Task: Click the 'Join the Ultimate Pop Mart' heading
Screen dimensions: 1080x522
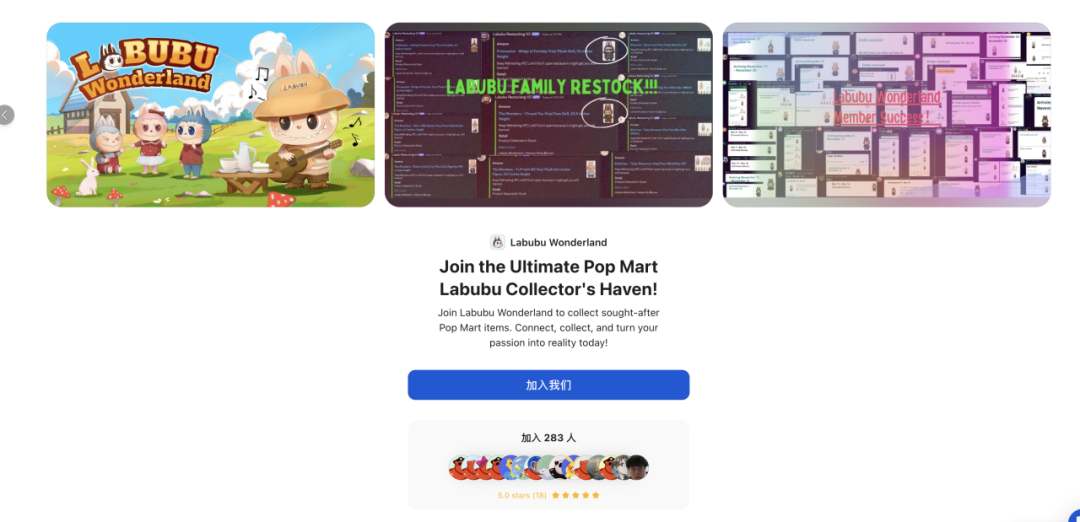Action: pos(548,267)
